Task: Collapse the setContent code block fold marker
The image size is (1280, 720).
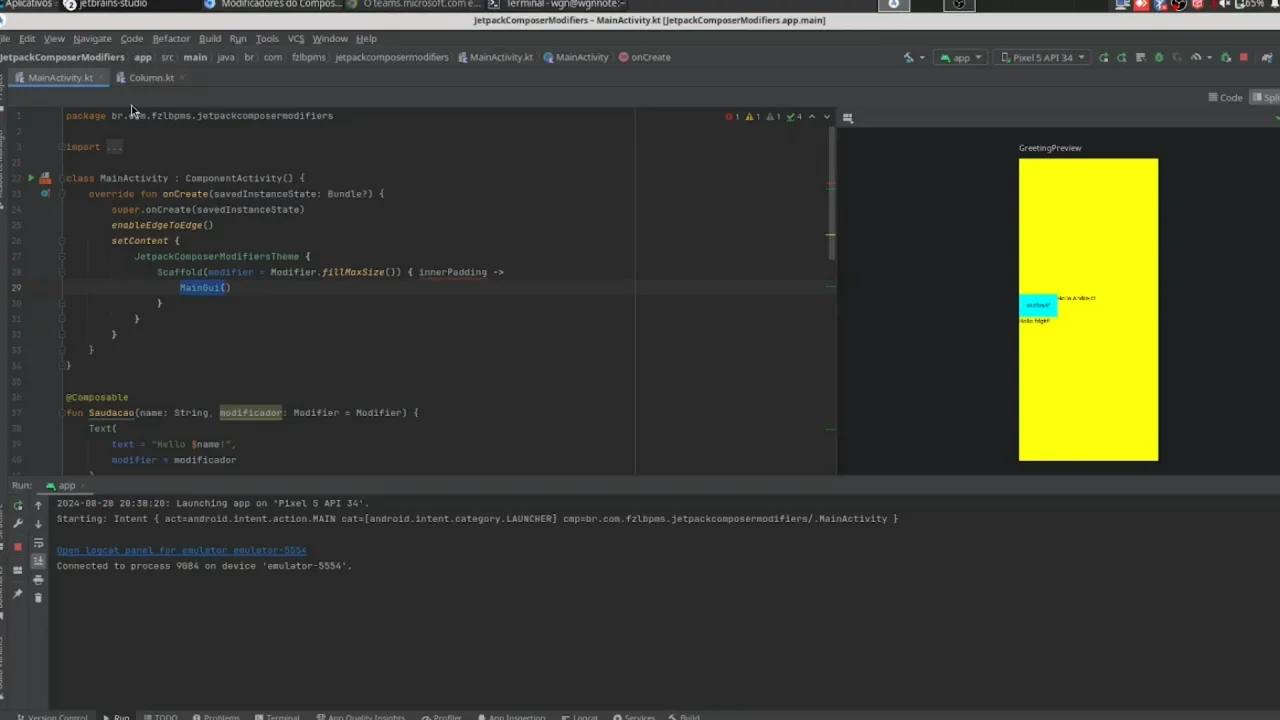Action: [x=62, y=241]
